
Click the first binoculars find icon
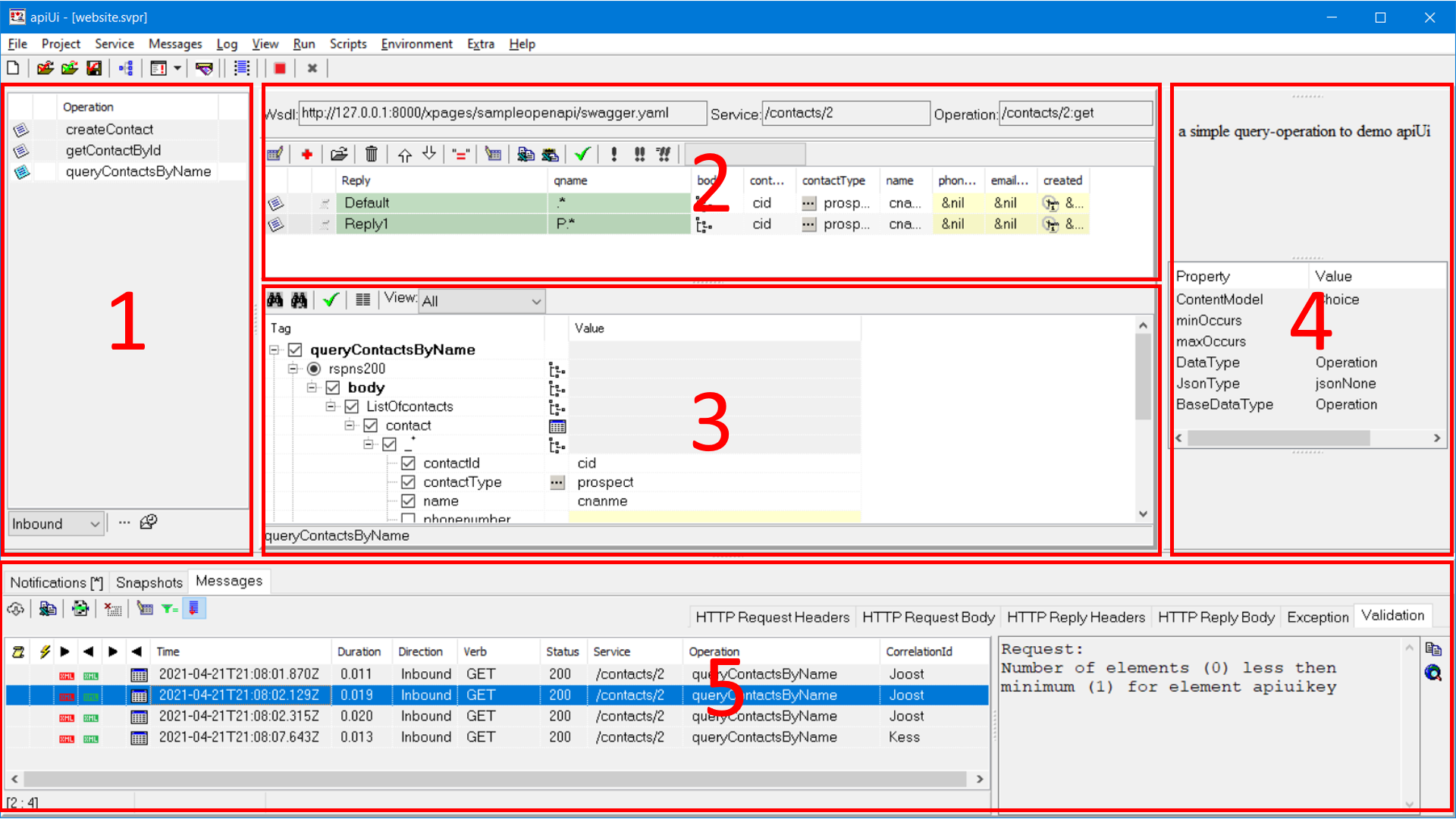(275, 300)
